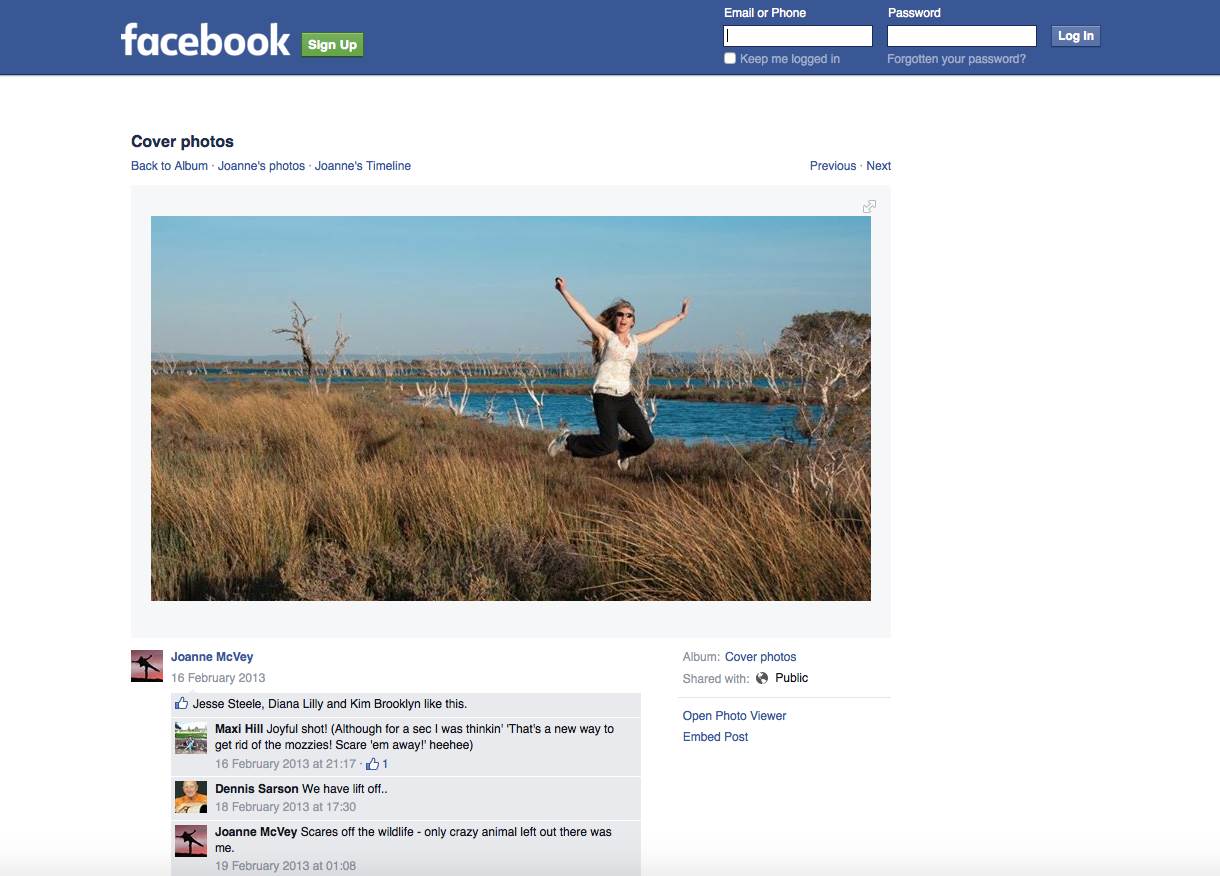This screenshot has width=1220, height=876.
Task: Click the Embed Post link
Action: point(715,737)
